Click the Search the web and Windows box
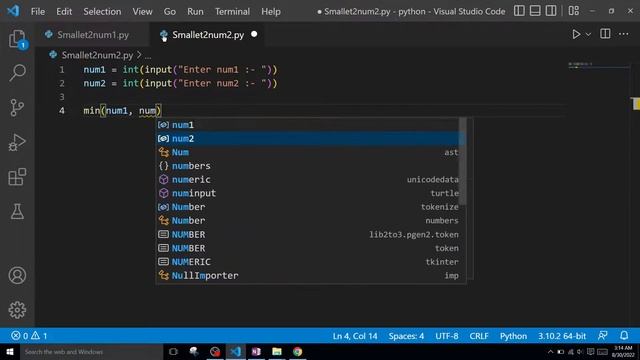The image size is (640, 360). click(x=91, y=352)
